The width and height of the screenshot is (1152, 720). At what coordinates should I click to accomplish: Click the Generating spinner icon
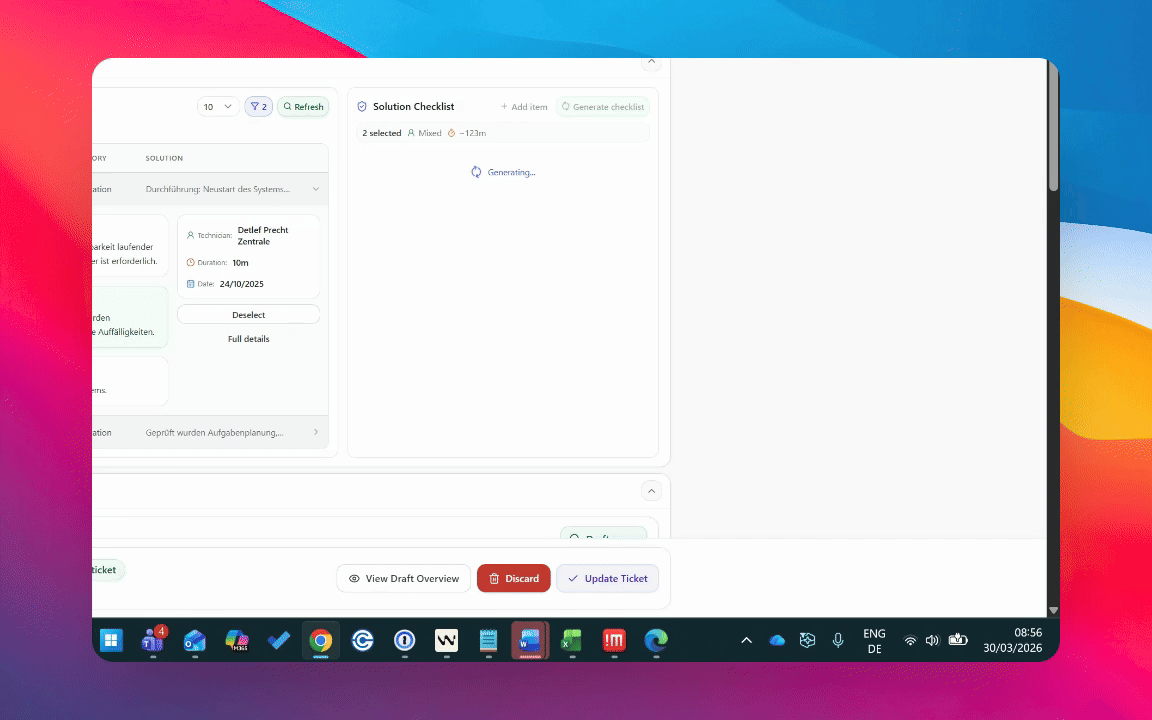tap(476, 172)
